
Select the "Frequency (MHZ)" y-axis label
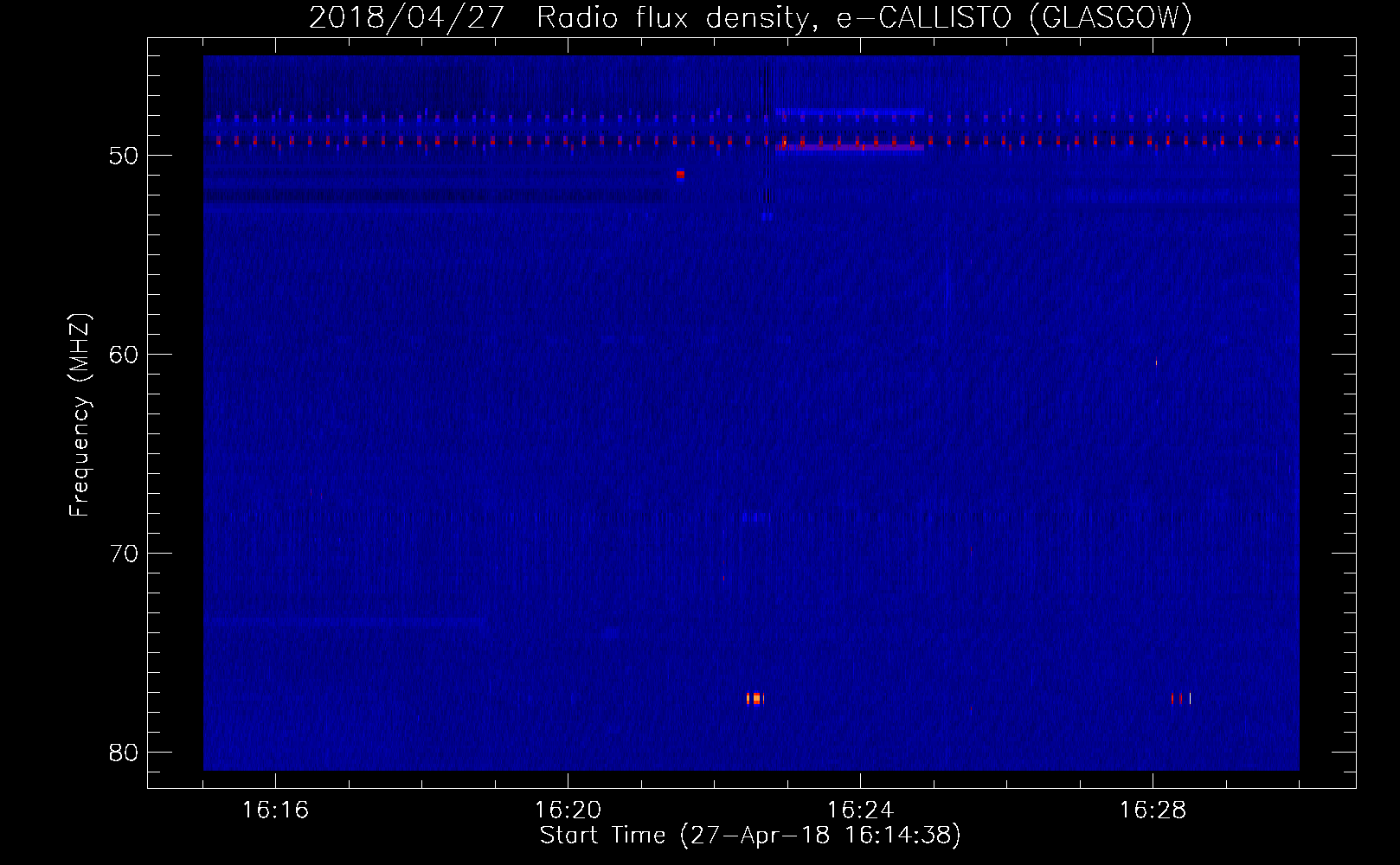80,415
